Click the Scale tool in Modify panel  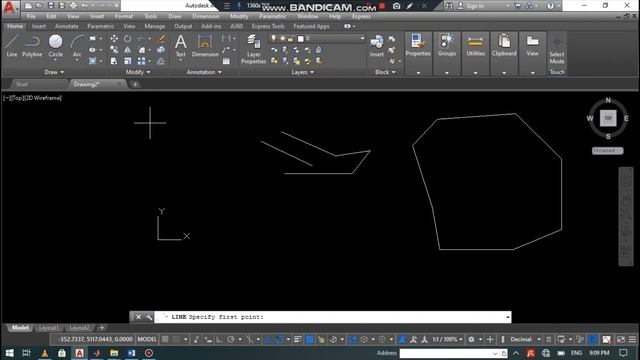[x=128, y=61]
